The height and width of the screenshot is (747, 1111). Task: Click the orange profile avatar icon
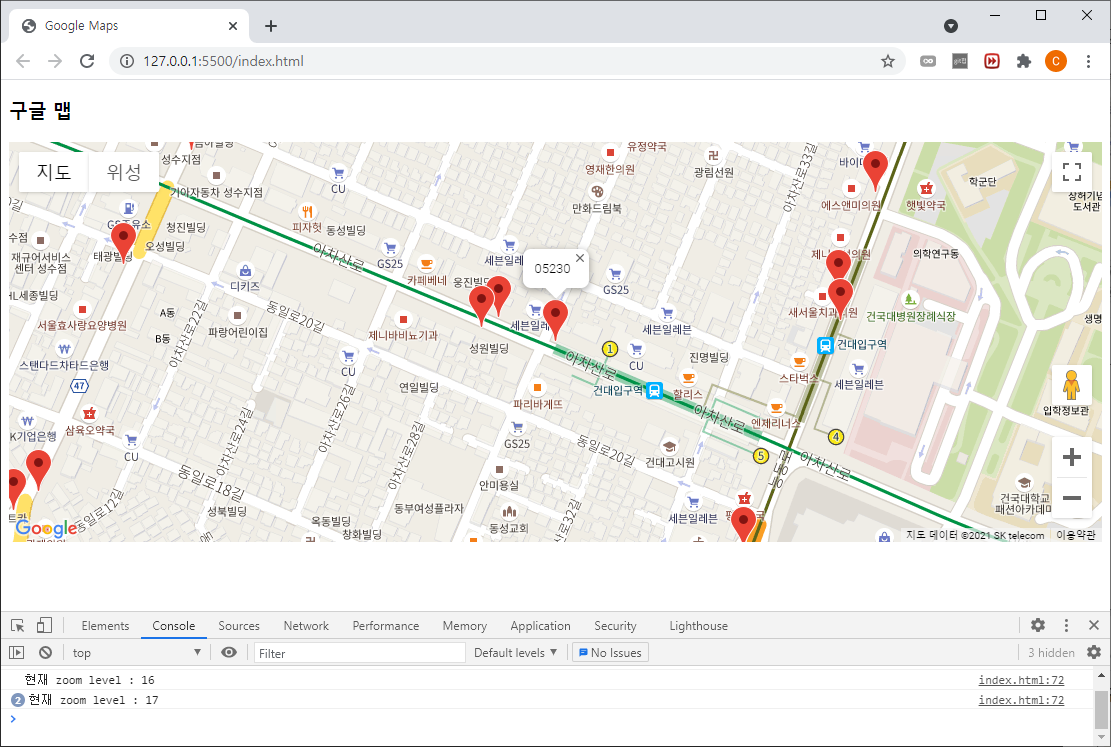tap(1056, 61)
